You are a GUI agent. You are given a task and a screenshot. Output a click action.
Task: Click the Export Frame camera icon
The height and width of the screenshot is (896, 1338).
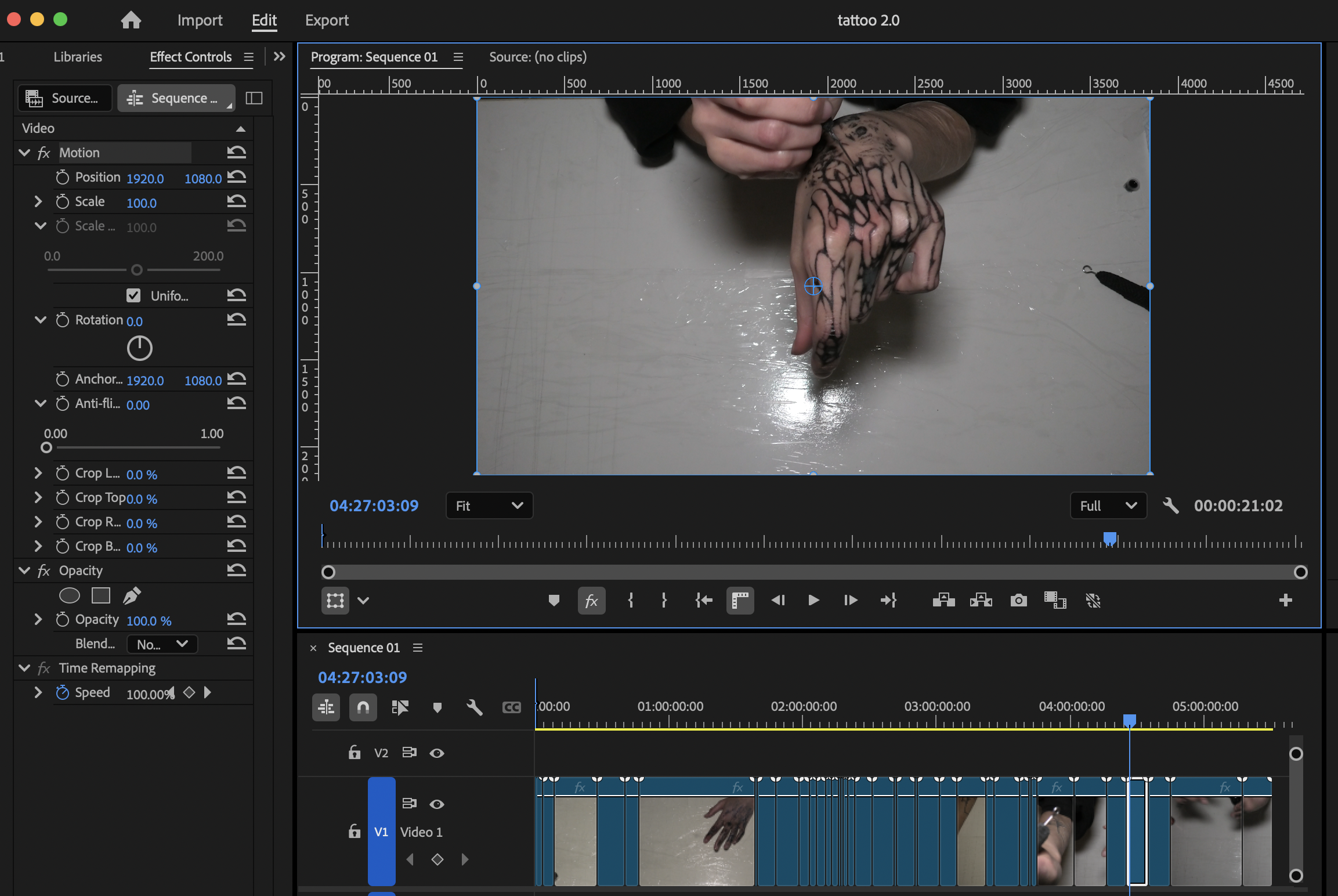tap(1018, 600)
